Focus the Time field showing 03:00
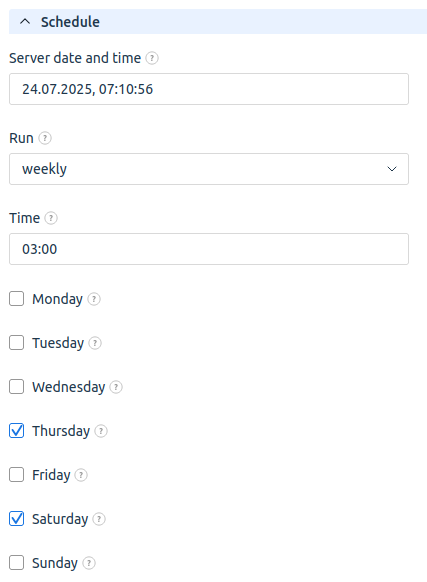The image size is (427, 582). (209, 249)
